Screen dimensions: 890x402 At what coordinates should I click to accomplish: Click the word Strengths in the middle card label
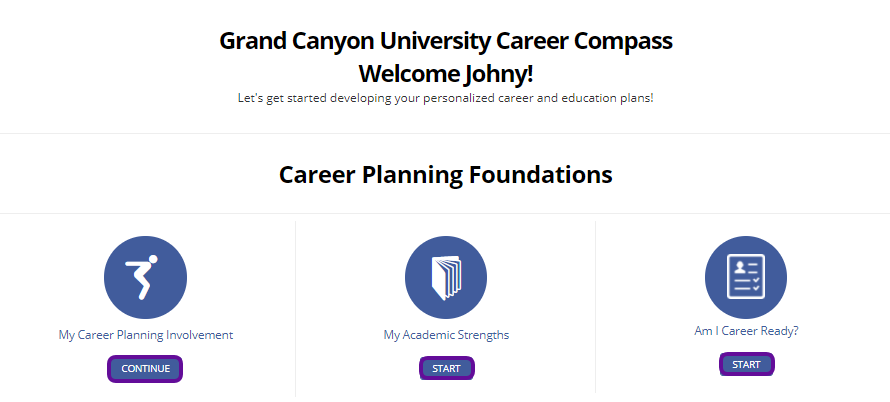(x=483, y=335)
